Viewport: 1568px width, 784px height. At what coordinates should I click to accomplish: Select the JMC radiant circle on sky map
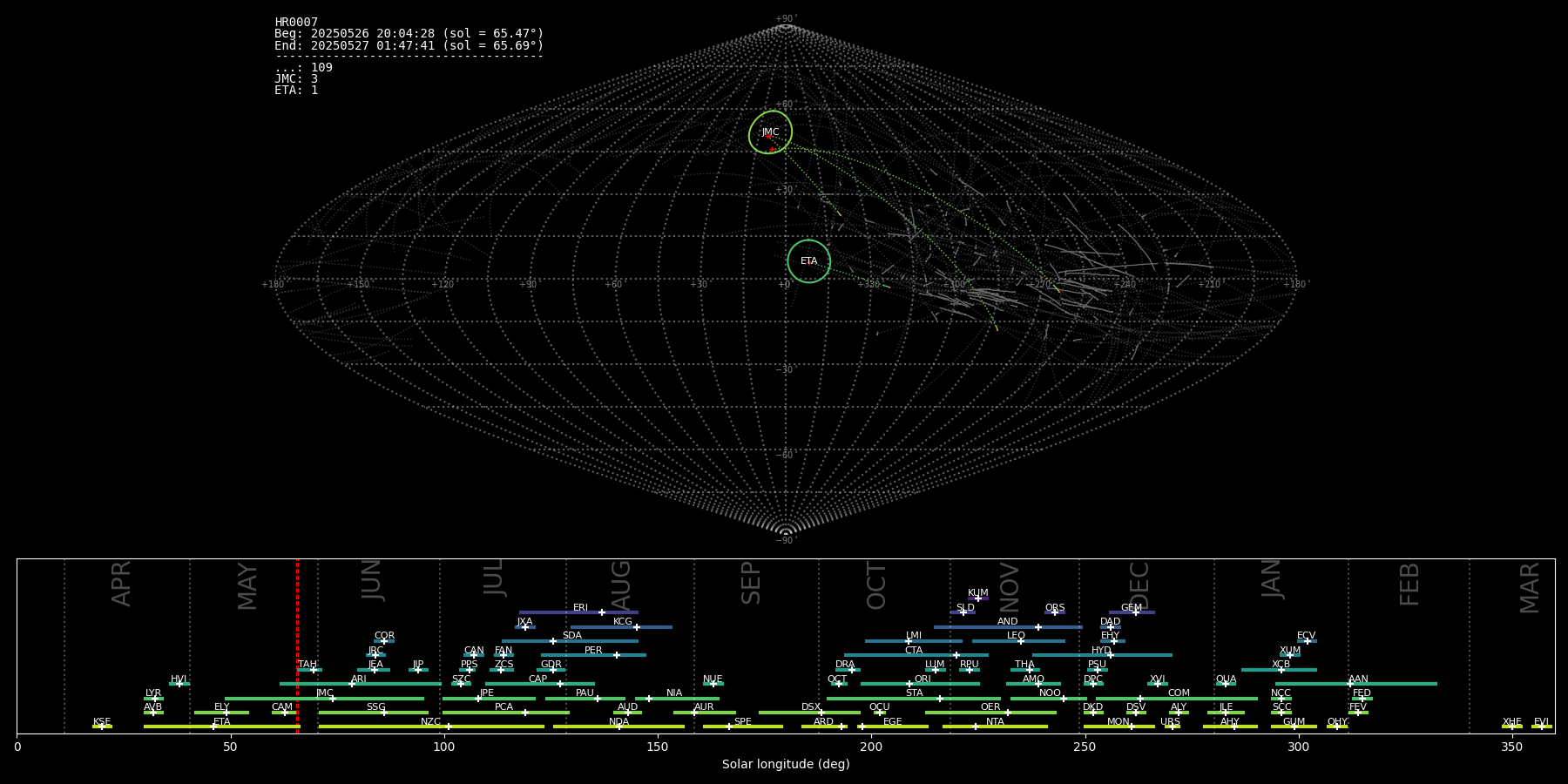[771, 132]
